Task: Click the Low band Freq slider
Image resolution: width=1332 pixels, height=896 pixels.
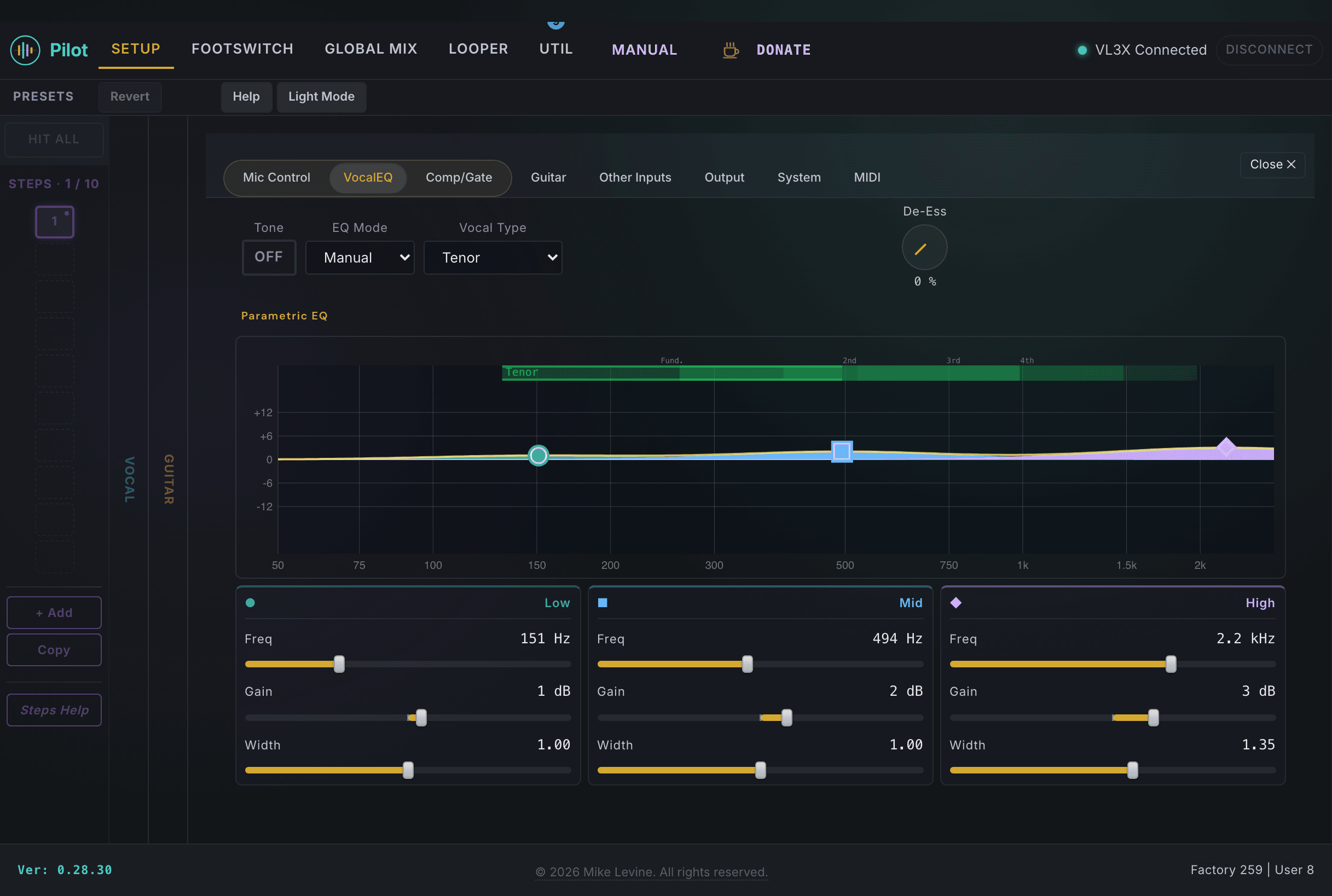Action: (408, 664)
